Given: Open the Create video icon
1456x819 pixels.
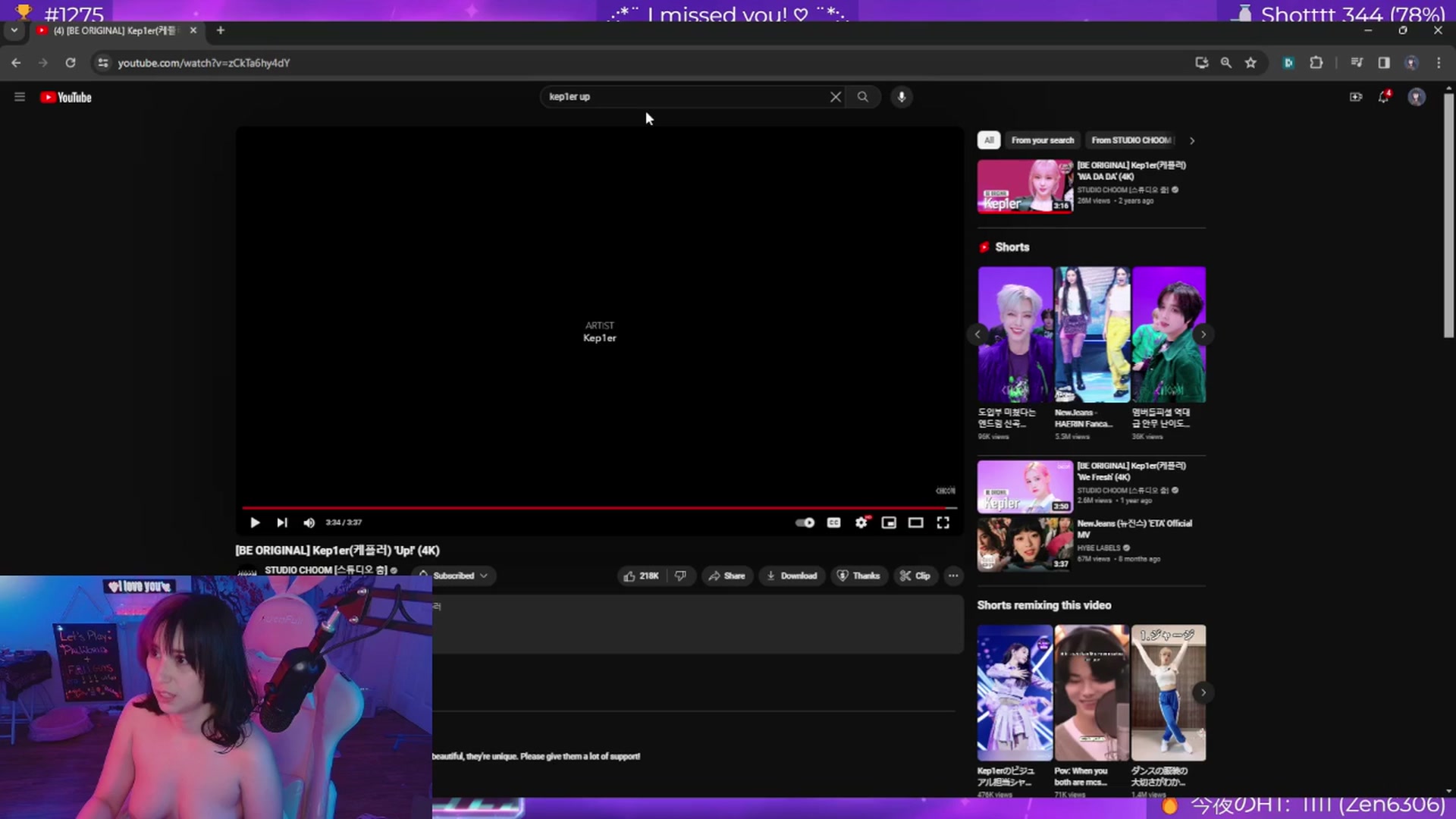Looking at the screenshot, I should (x=1355, y=97).
